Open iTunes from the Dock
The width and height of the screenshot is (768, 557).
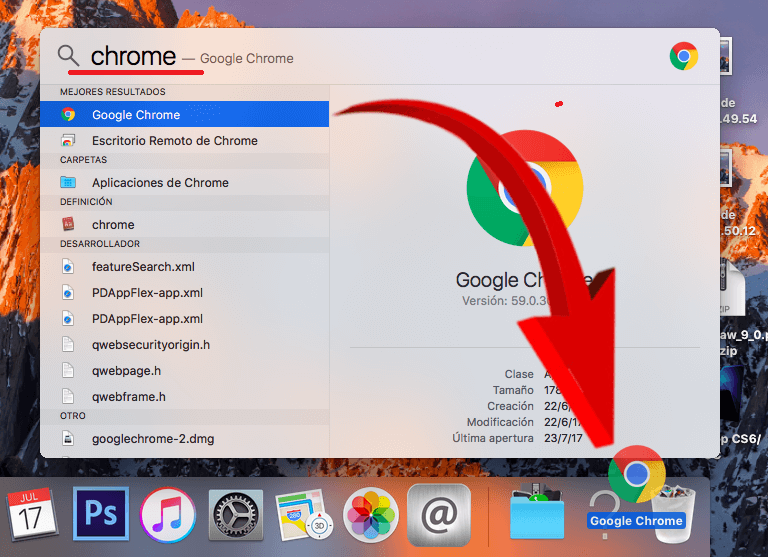click(x=168, y=515)
